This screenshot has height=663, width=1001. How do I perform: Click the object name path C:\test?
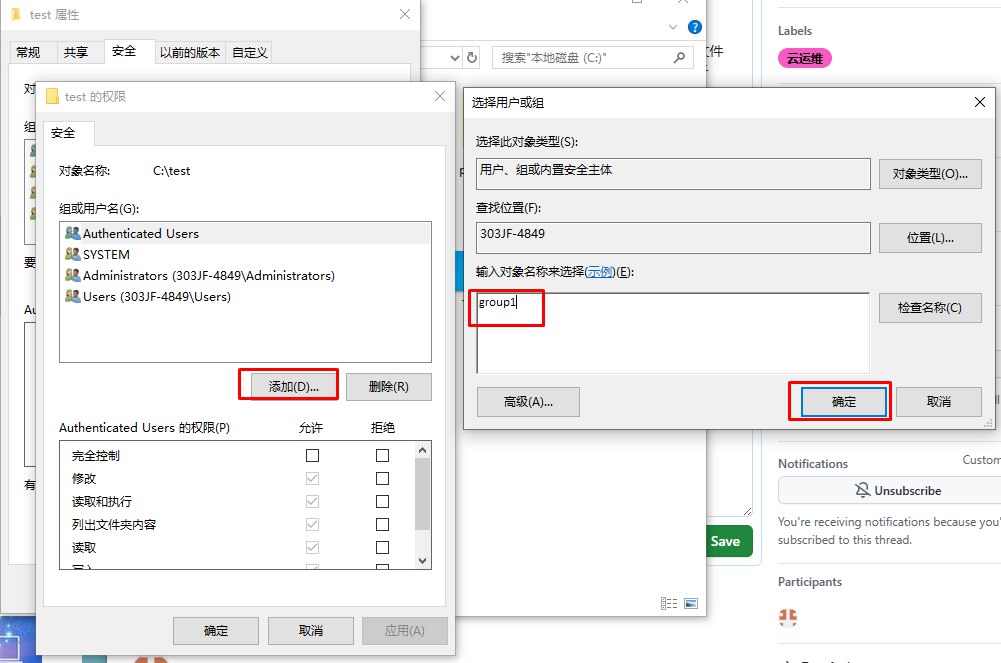click(172, 170)
